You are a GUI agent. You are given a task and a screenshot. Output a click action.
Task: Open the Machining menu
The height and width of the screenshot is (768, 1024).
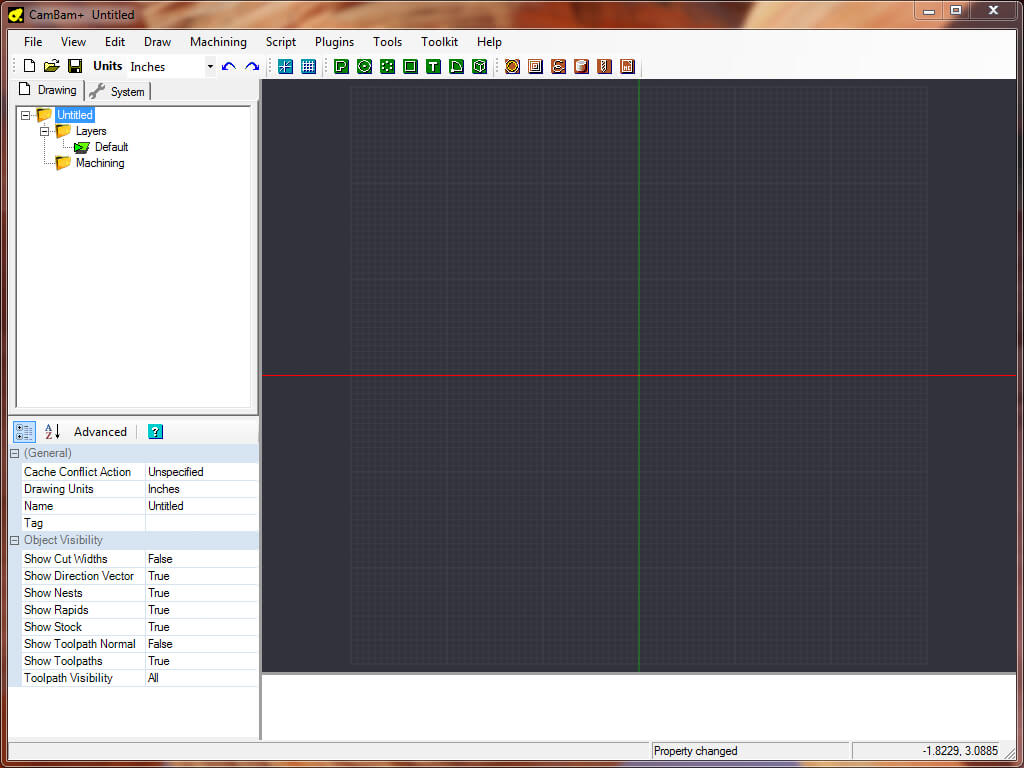(x=218, y=42)
